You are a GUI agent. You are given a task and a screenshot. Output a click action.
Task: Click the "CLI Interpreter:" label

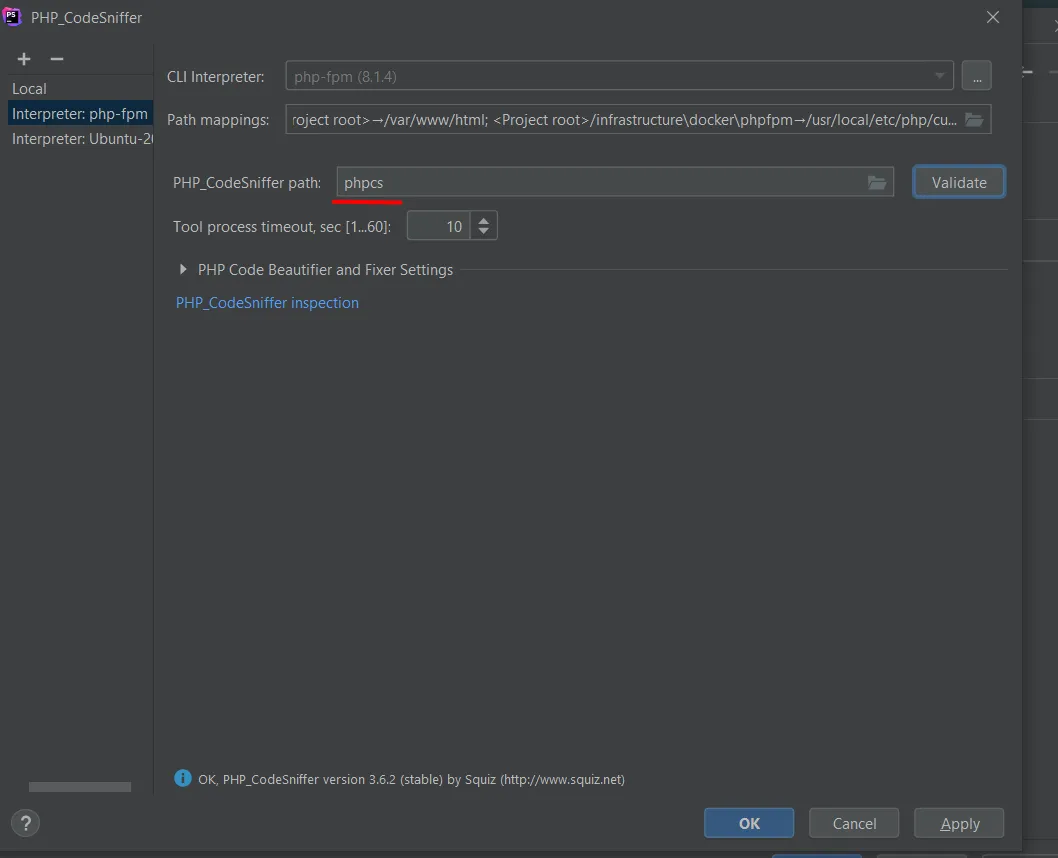[215, 77]
